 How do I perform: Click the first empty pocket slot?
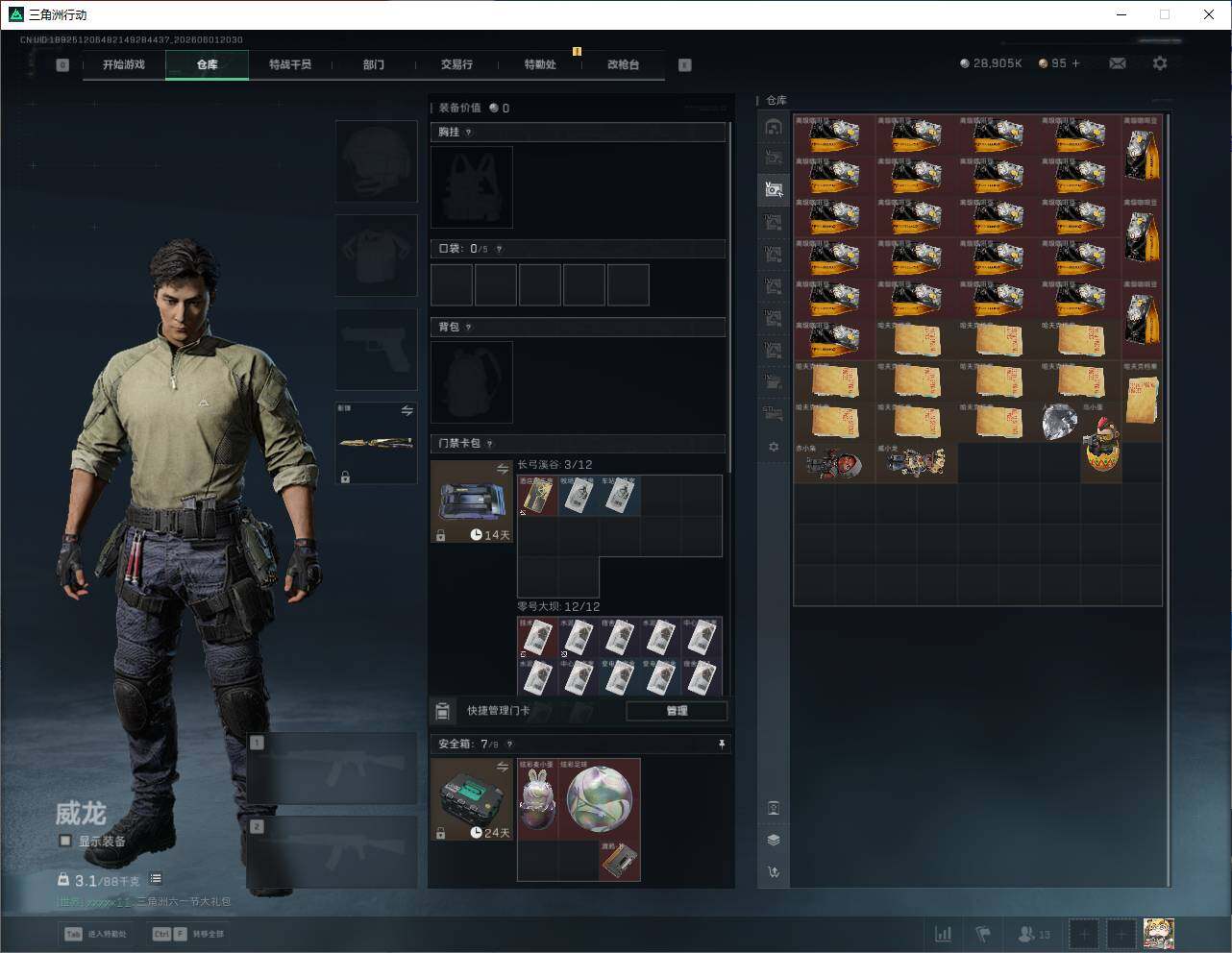(x=452, y=285)
